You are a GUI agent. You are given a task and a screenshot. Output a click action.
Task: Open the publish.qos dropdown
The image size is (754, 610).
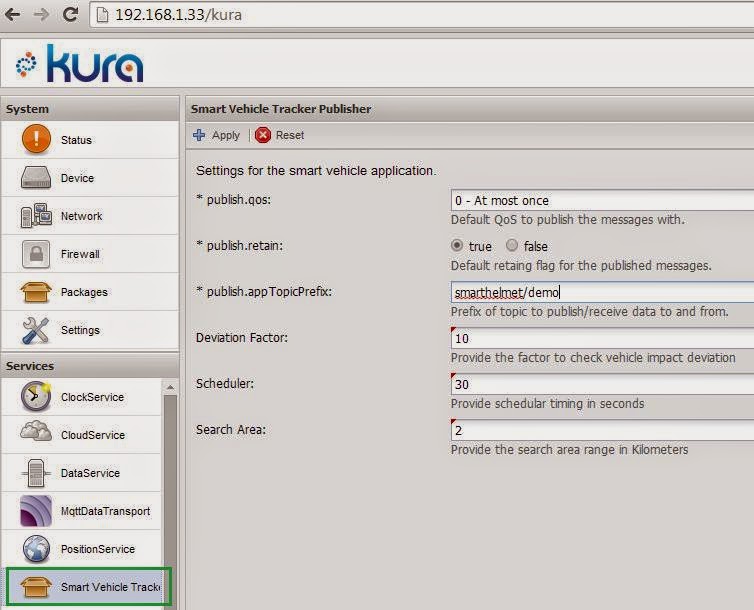pos(602,200)
